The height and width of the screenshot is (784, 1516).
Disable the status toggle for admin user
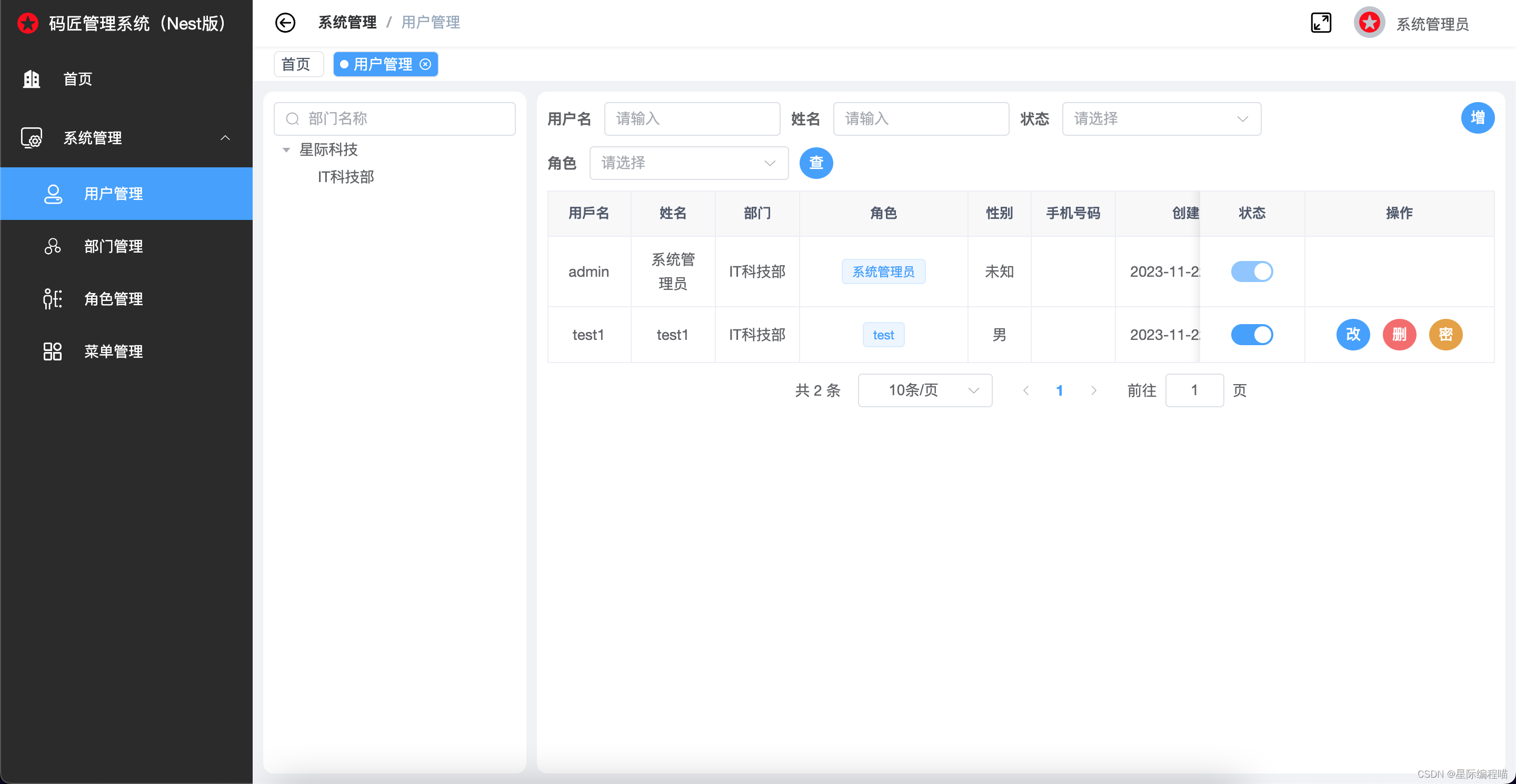tap(1252, 271)
